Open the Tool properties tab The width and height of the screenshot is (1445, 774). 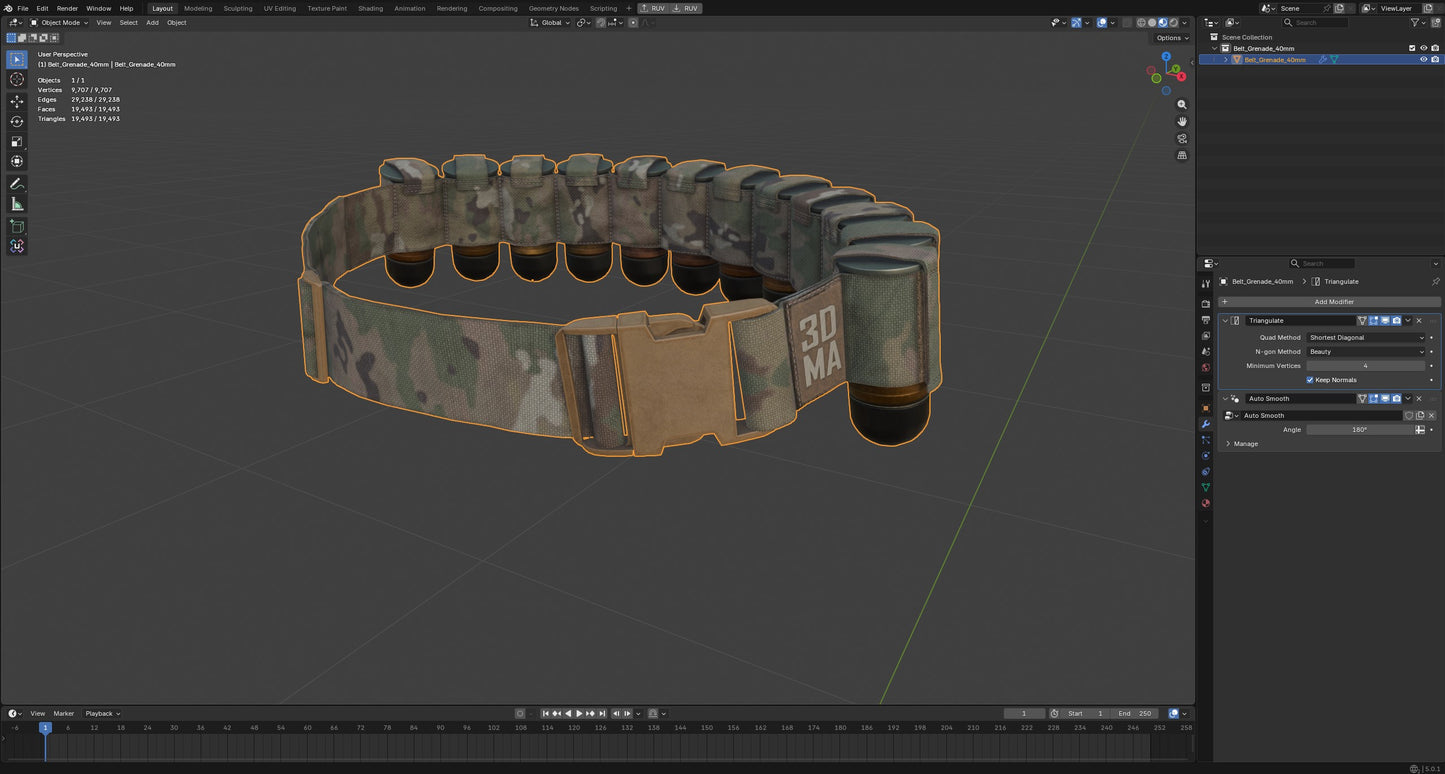[1205, 284]
